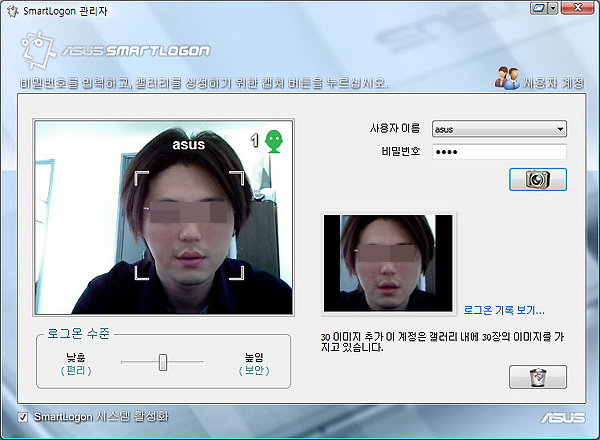Click the live webcam preview

pyautogui.click(x=164, y=217)
